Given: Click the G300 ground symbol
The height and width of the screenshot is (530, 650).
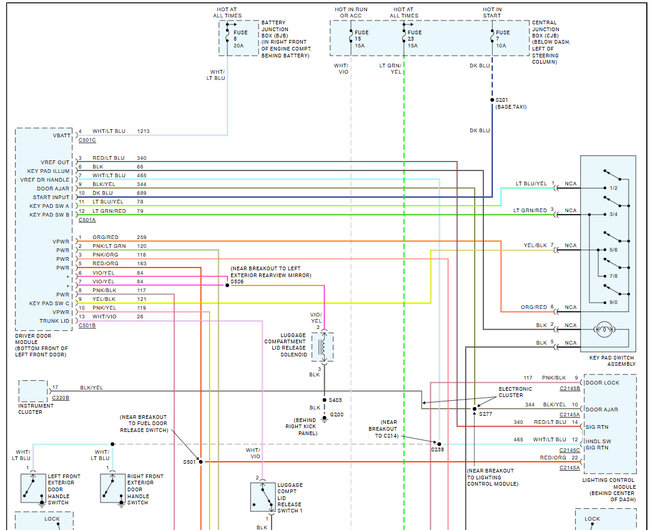Looking at the screenshot, I should (x=323, y=416).
